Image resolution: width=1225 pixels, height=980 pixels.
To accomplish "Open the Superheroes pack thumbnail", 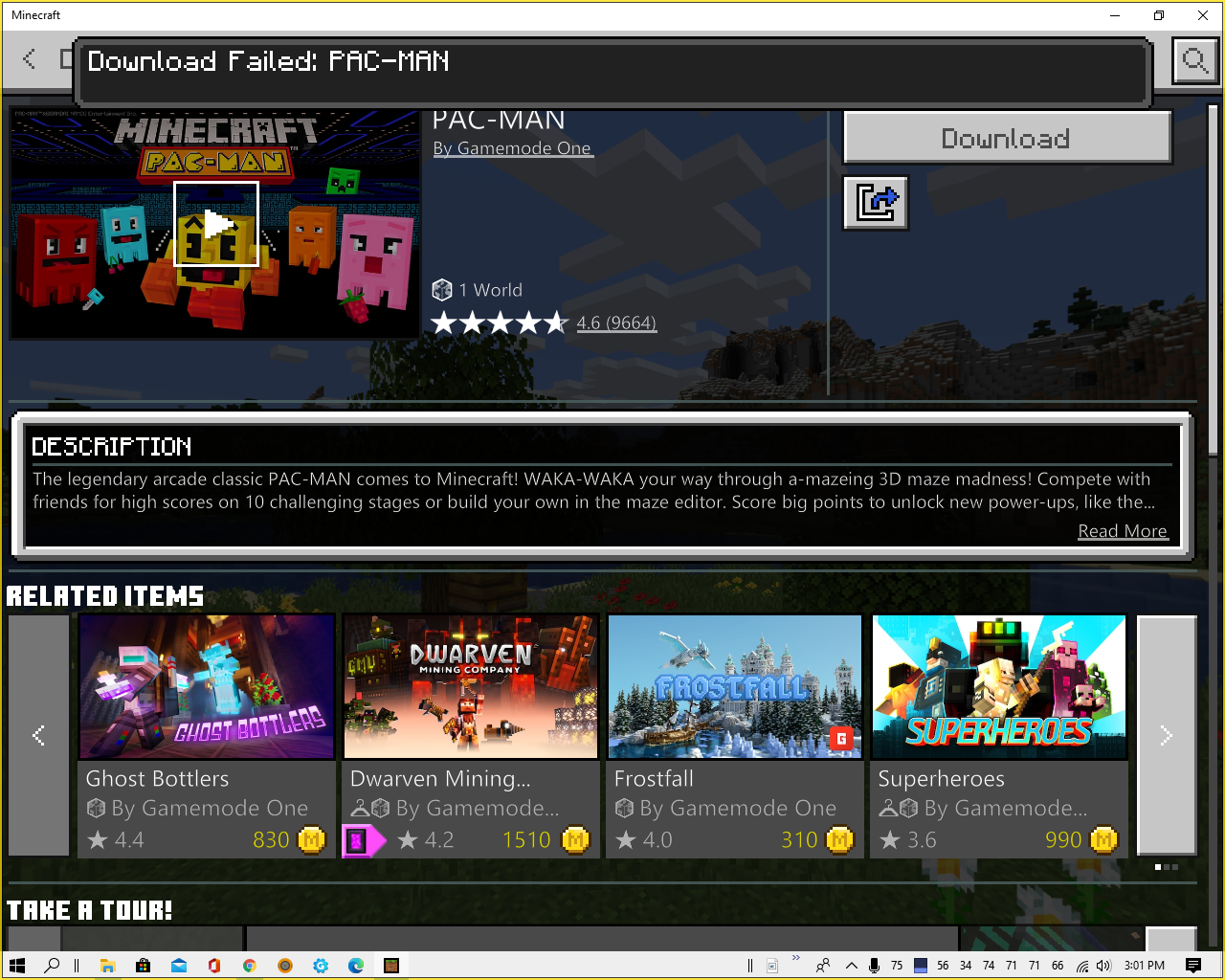I will click(999, 687).
